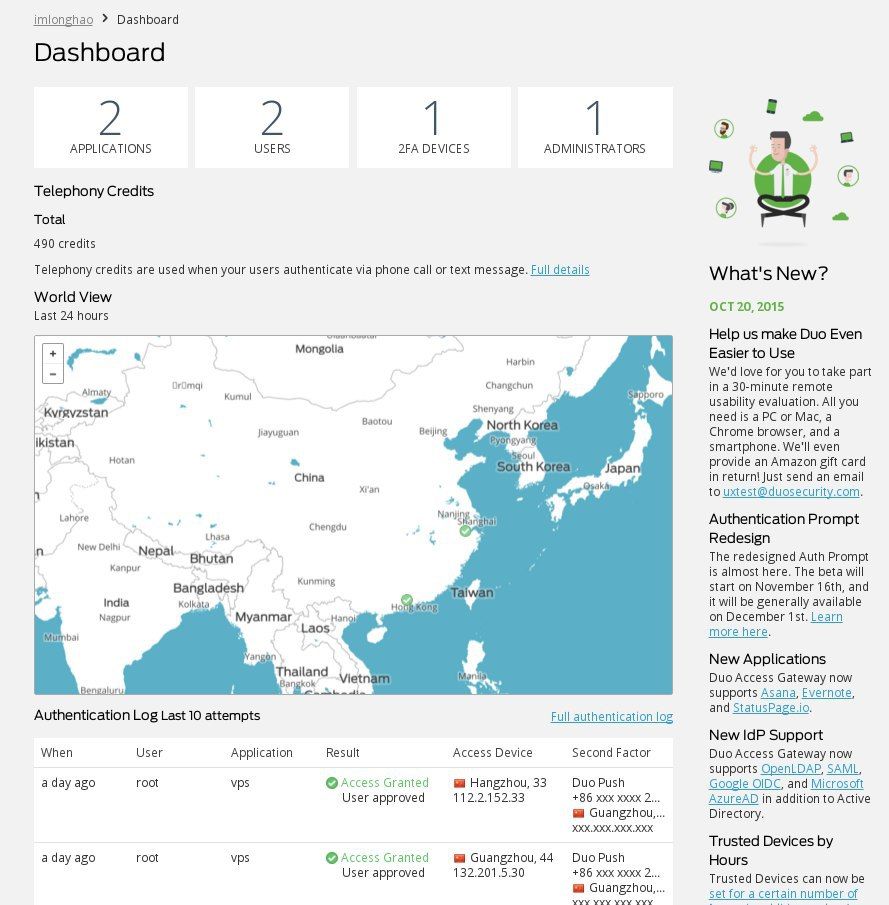Open the OpenLDAP support link

click(791, 769)
